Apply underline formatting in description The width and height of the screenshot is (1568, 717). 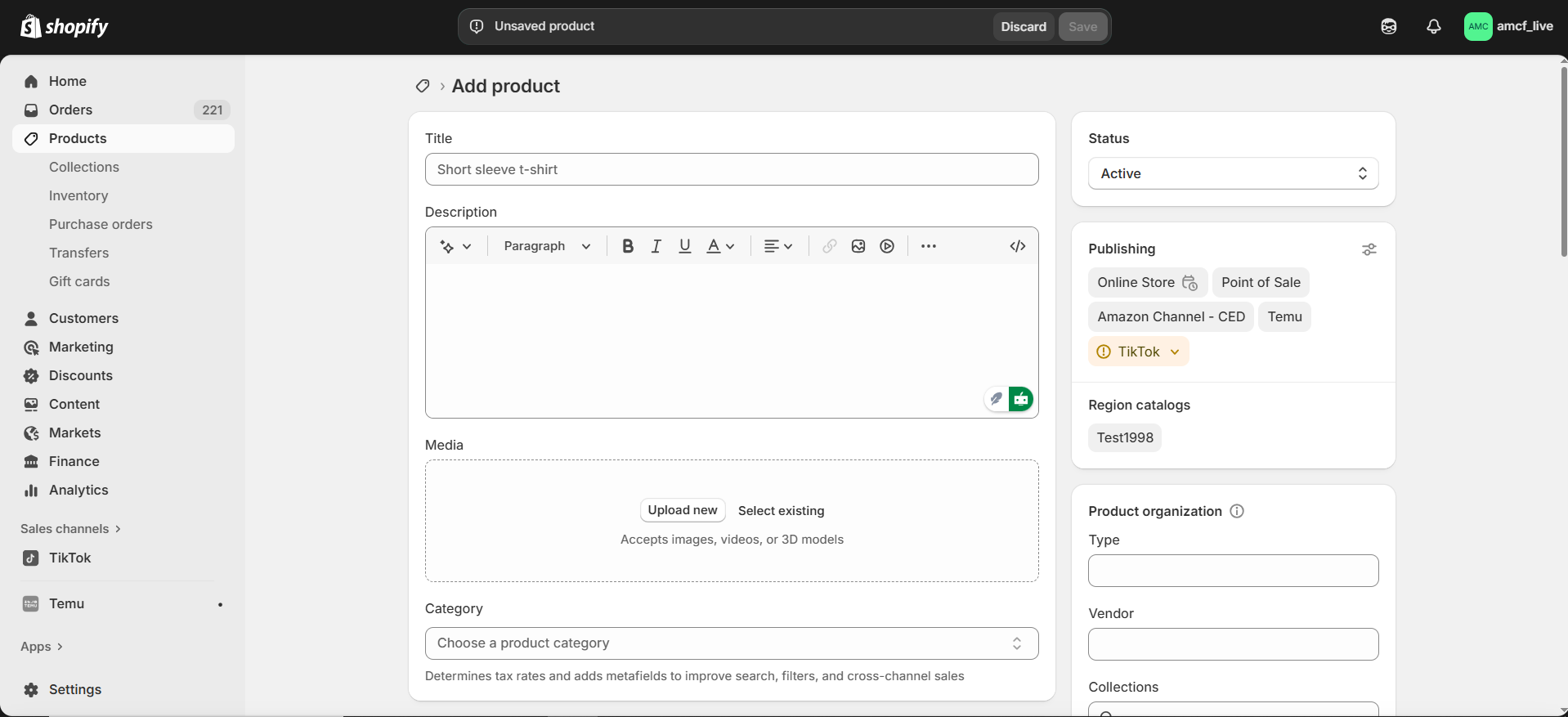pyautogui.click(x=684, y=246)
